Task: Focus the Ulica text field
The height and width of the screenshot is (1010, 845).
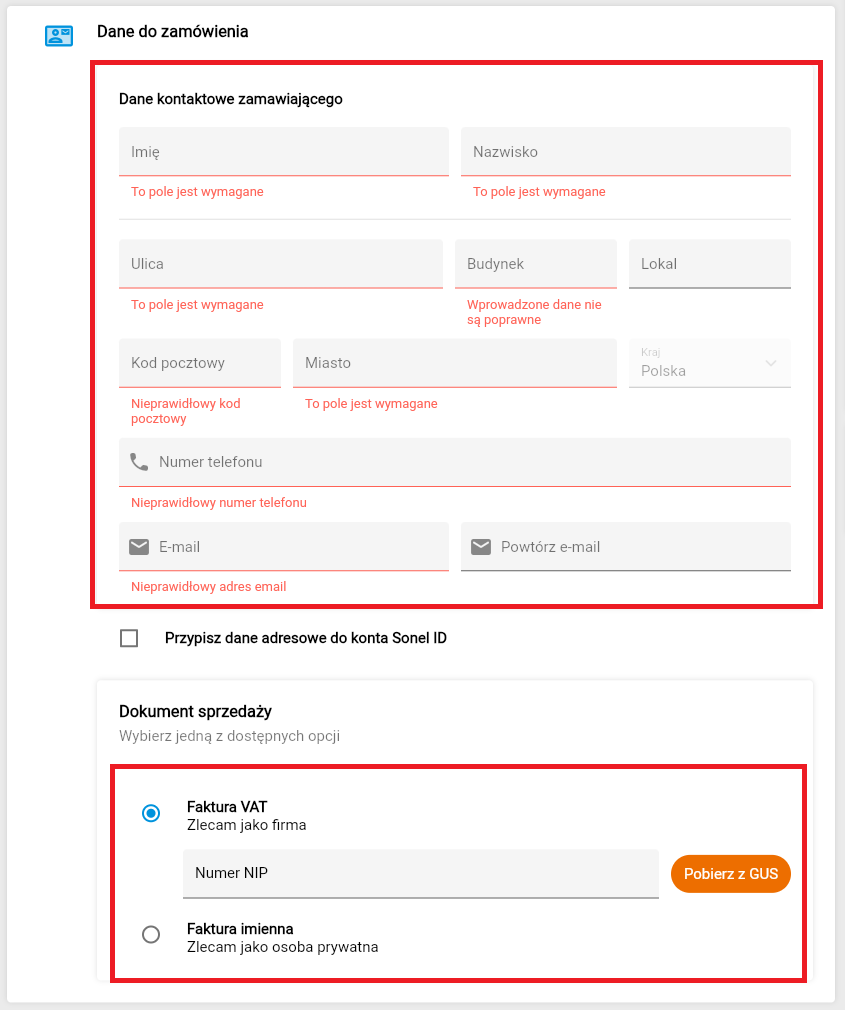Action: point(280,264)
